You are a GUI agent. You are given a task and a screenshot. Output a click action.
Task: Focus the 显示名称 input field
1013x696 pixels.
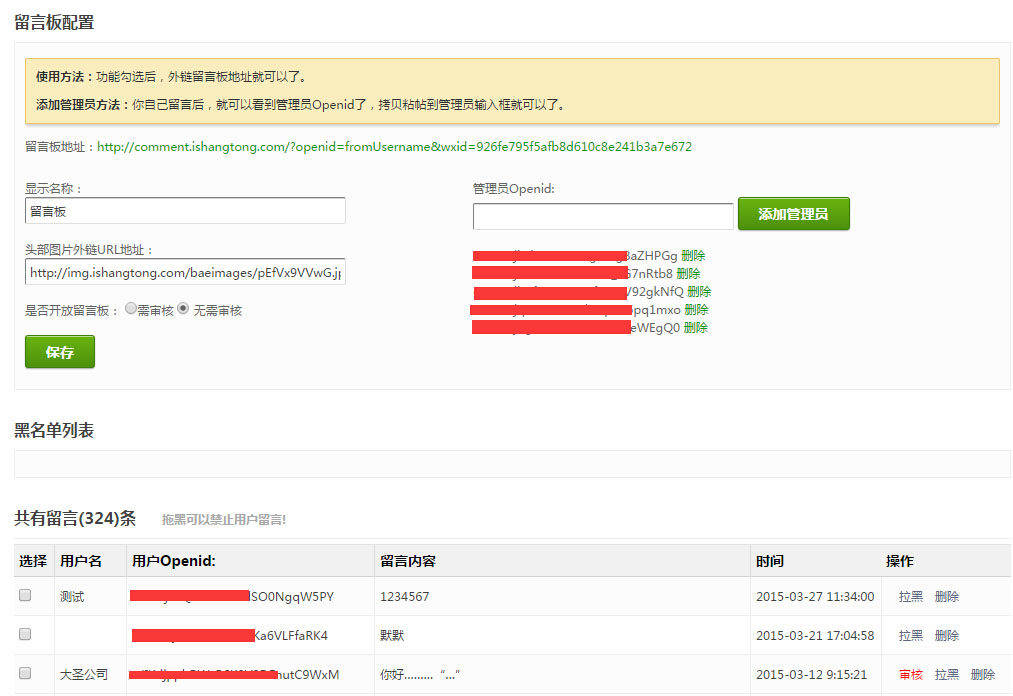pos(185,211)
